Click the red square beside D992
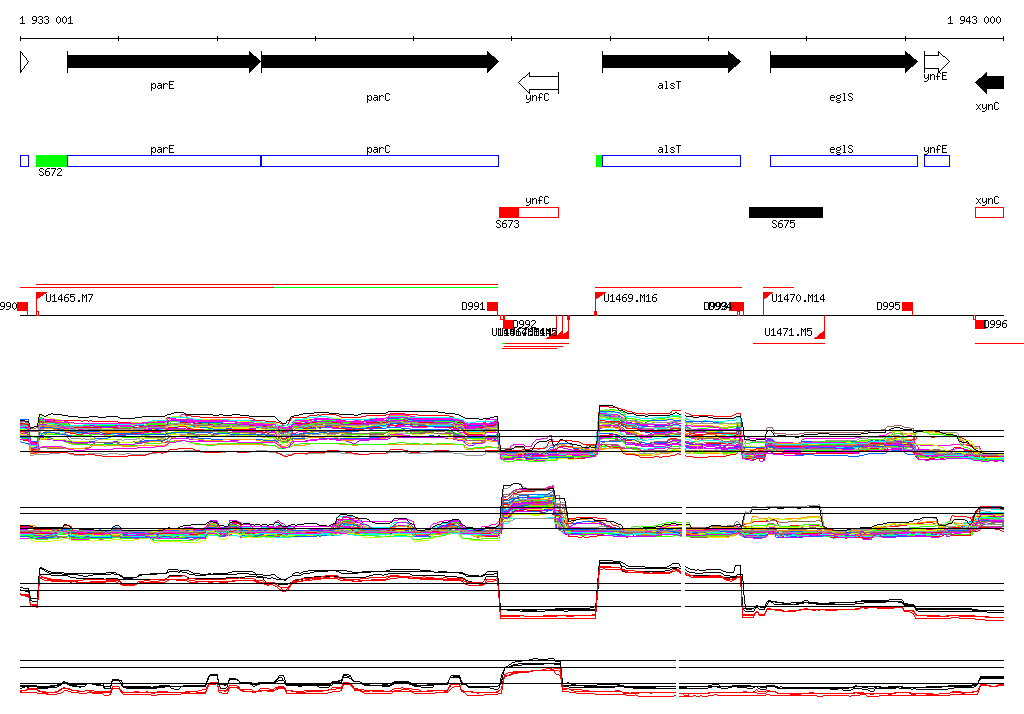This screenshot has height=714, width=1024. (508, 324)
